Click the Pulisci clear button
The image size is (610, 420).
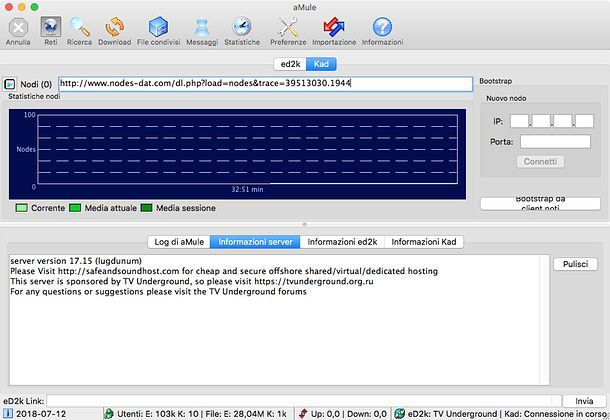pos(575,264)
